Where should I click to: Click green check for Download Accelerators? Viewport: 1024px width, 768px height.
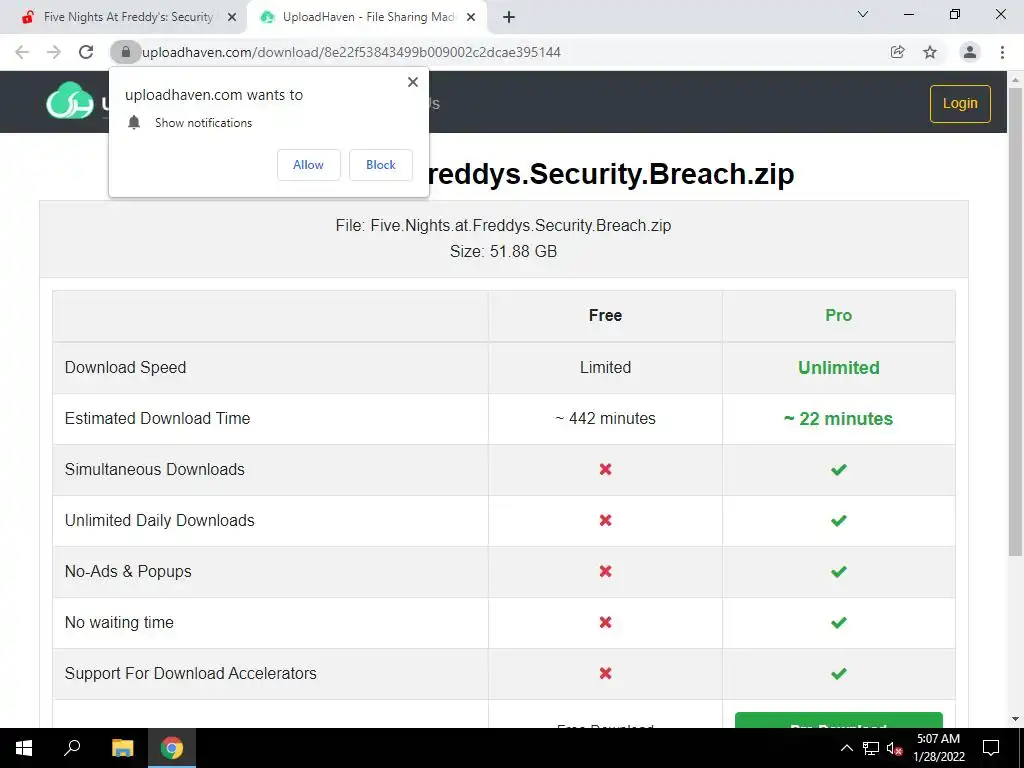pos(839,673)
